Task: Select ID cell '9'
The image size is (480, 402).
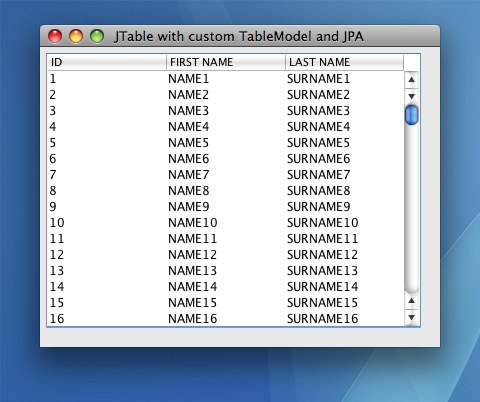Action: coord(107,207)
